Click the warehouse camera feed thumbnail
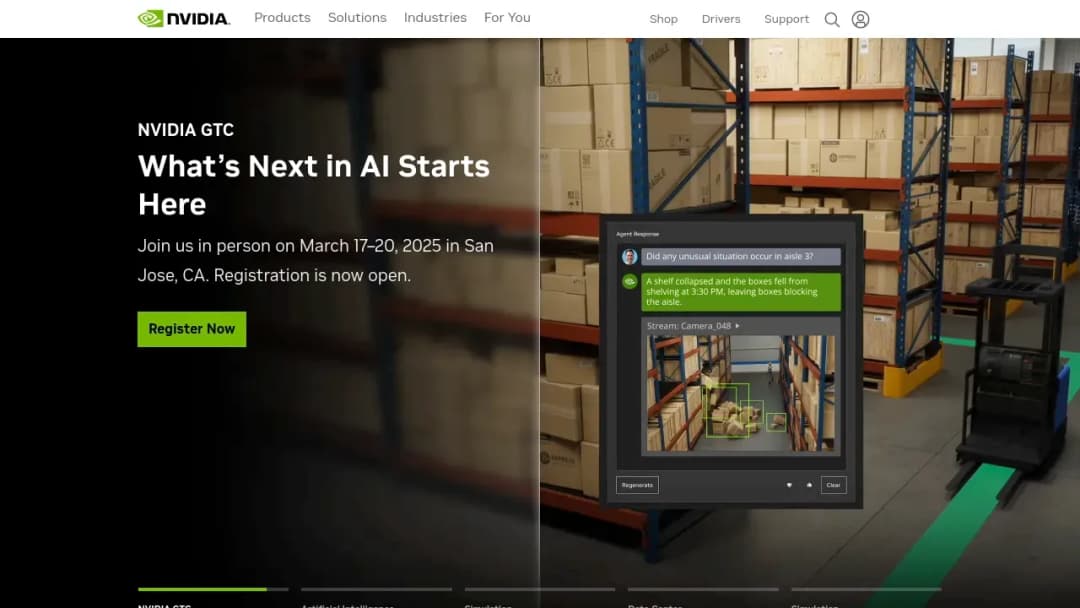Image resolution: width=1080 pixels, height=608 pixels. (x=740, y=394)
